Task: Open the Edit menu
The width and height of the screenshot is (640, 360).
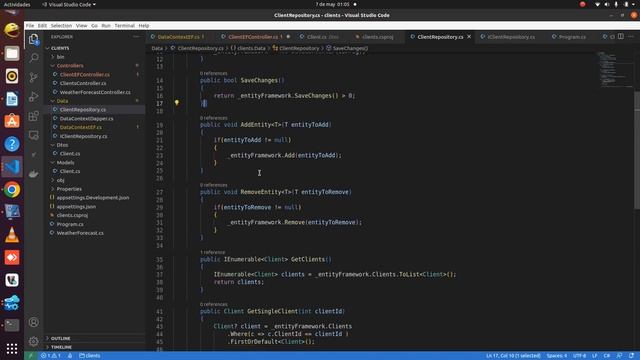Action: click(42, 25)
